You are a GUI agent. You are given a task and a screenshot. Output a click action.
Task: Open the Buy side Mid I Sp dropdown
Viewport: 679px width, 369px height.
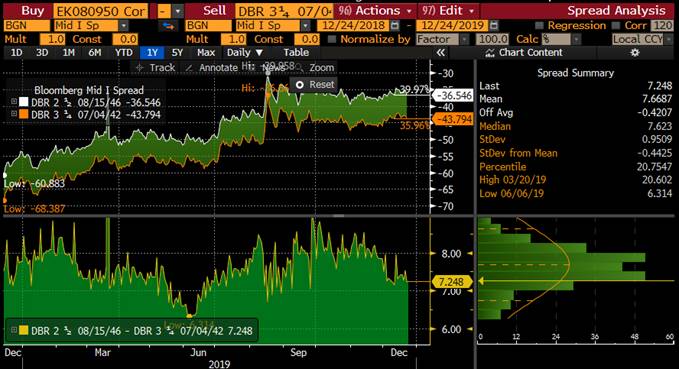(x=124, y=26)
